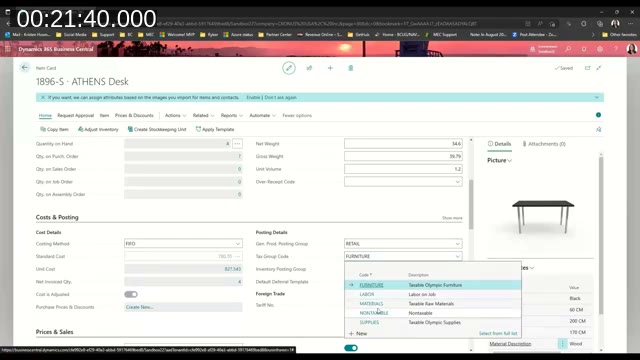Viewport: 640px width, 360px height.
Task: Click the pin action bar icon
Action: (x=598, y=129)
